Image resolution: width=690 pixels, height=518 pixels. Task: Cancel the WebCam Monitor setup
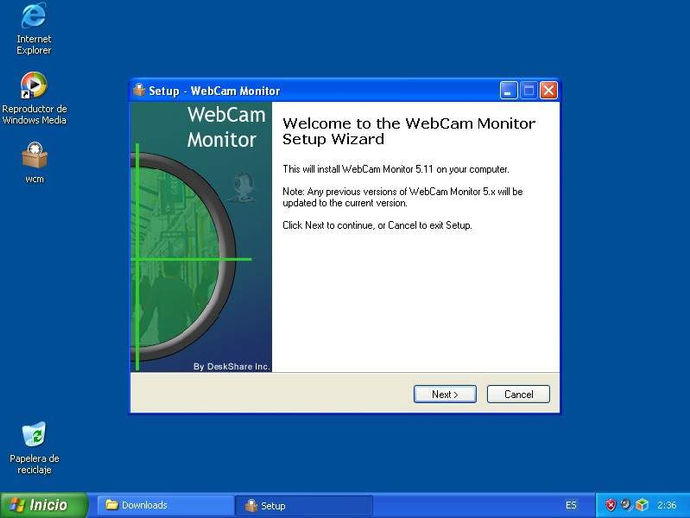[518, 394]
